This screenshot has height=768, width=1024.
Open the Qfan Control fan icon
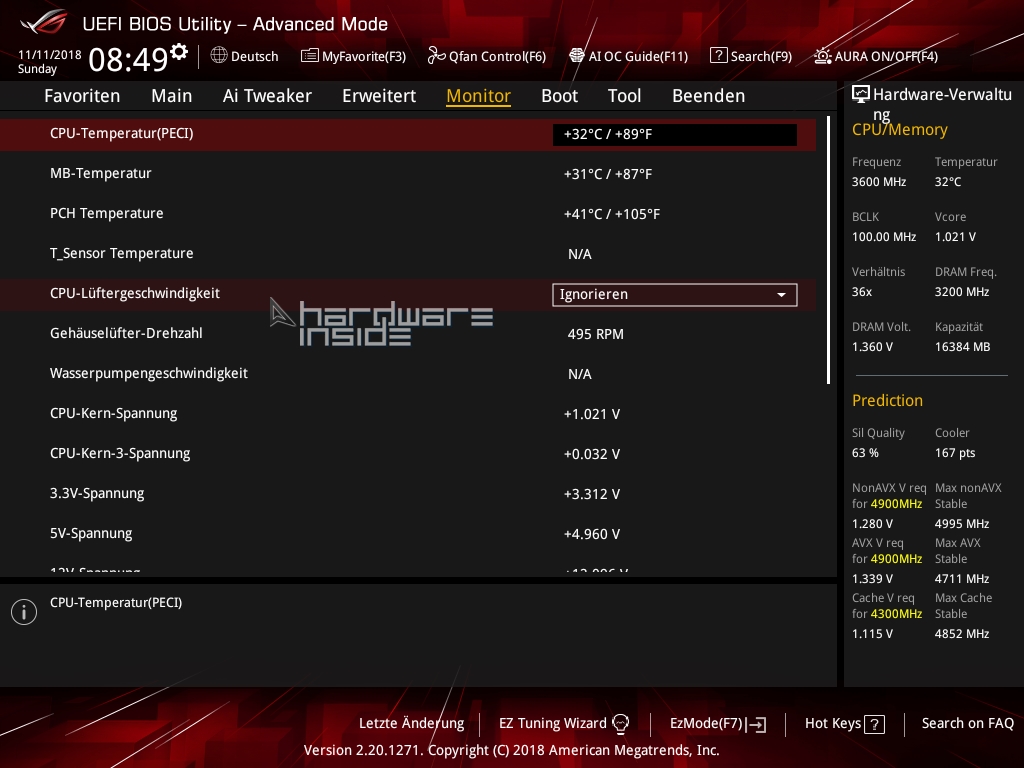(x=436, y=56)
